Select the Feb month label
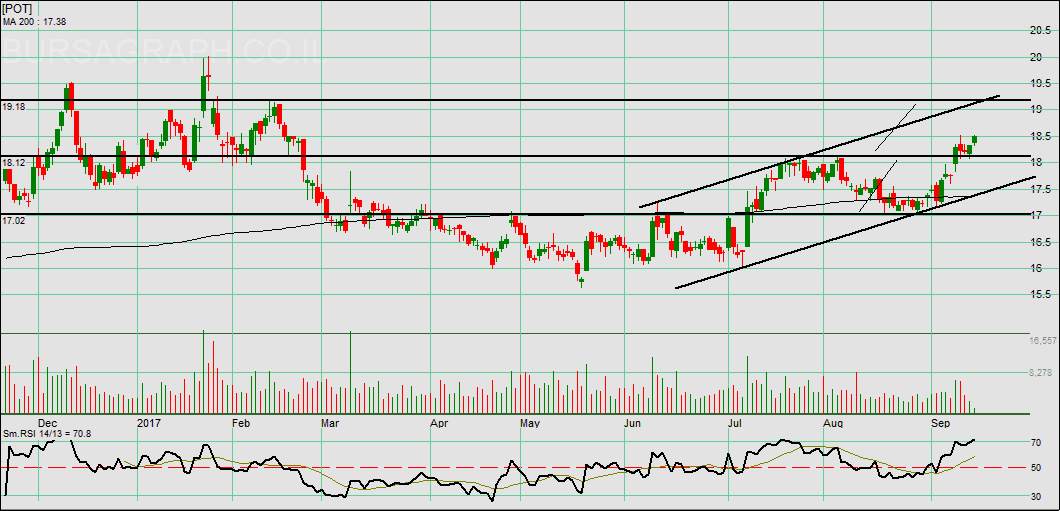 coord(241,423)
